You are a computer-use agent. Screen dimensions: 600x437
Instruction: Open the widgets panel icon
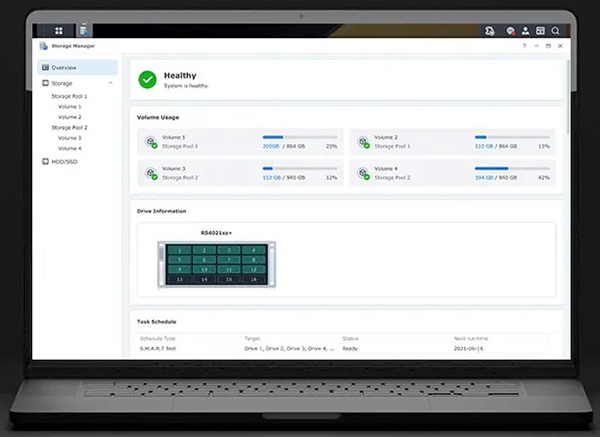(540, 31)
